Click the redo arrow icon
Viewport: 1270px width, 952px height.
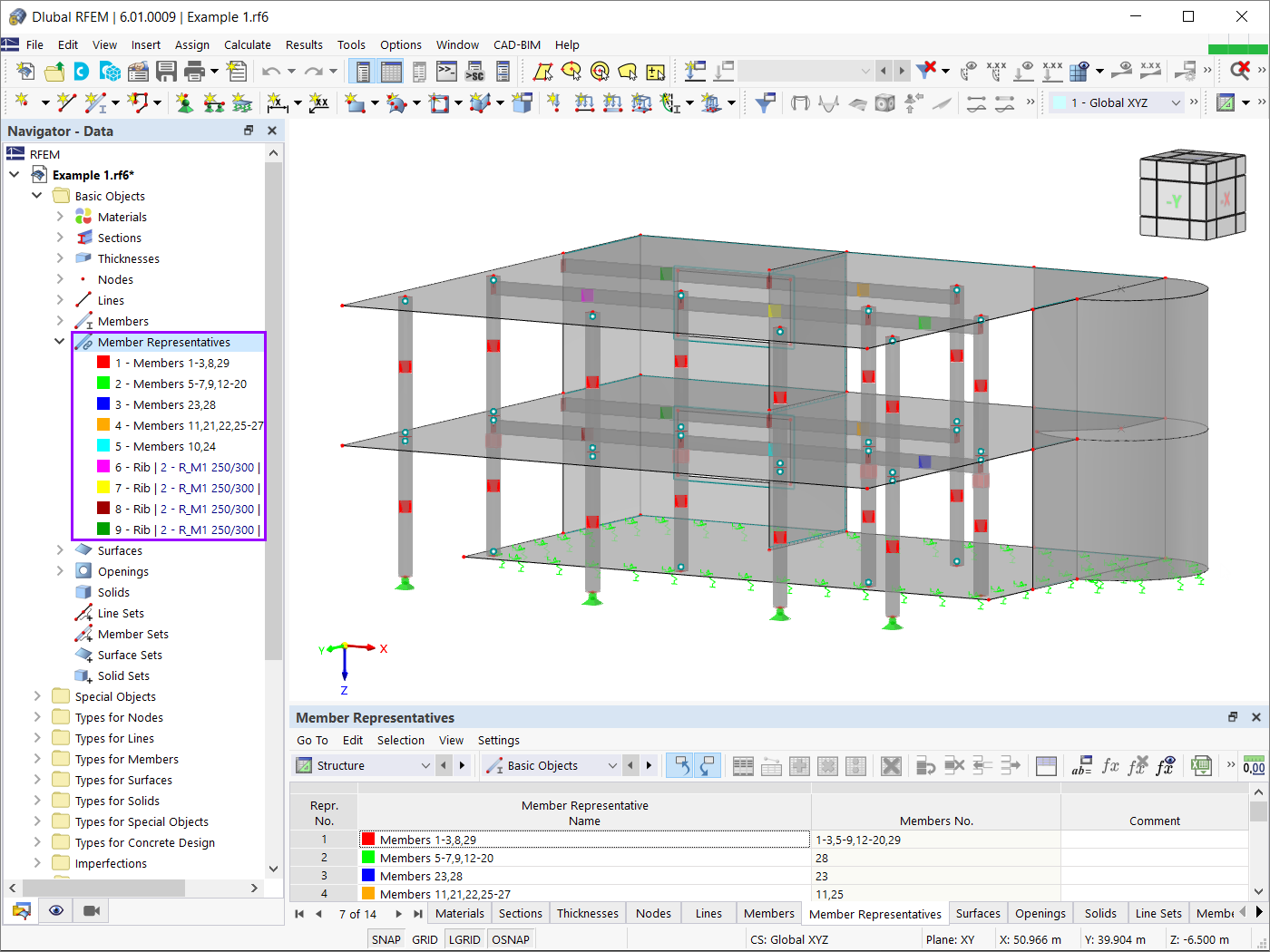(313, 71)
